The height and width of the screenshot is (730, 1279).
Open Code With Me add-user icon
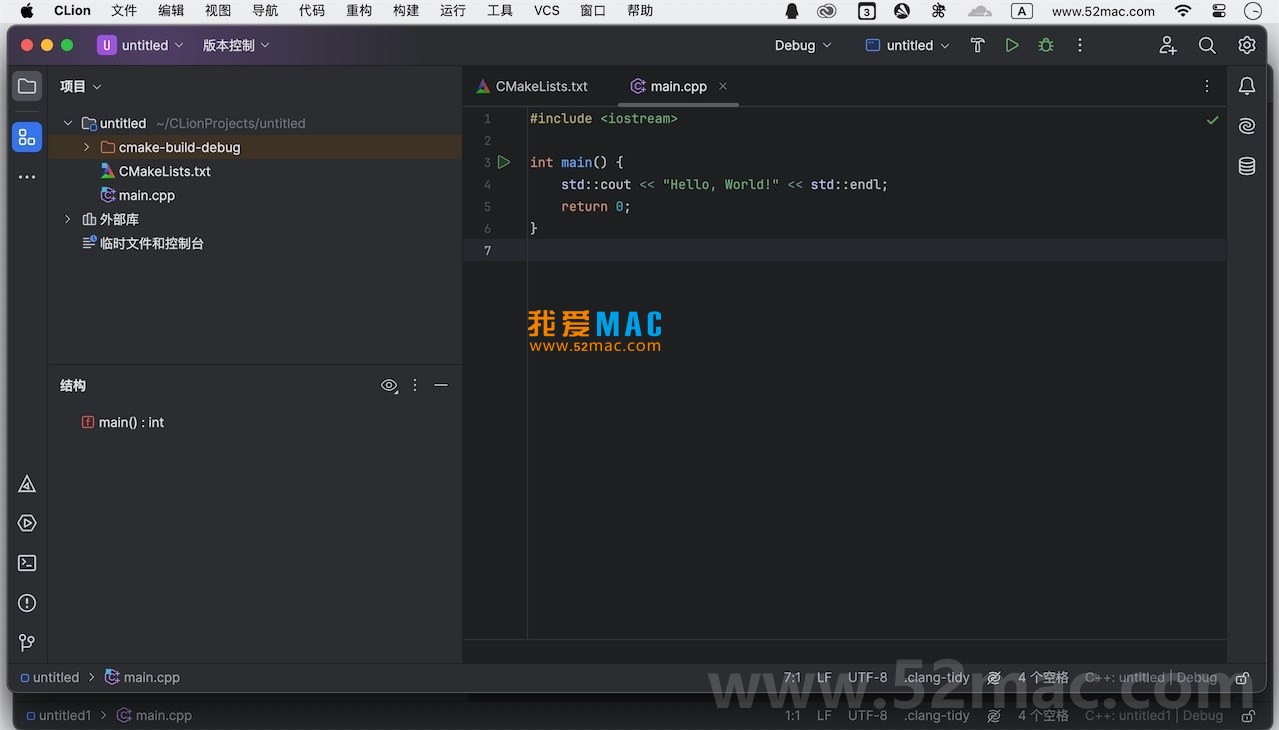(1168, 45)
